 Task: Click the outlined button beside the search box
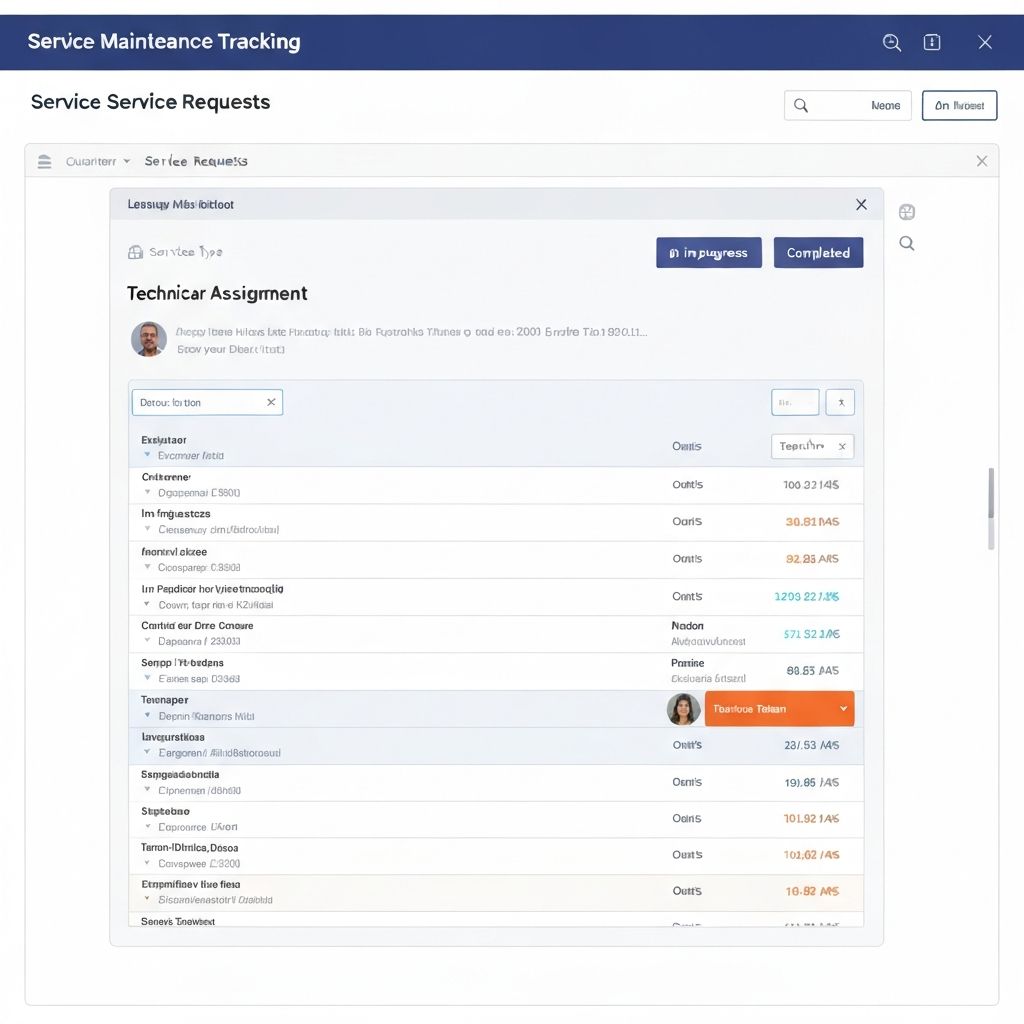coord(959,105)
